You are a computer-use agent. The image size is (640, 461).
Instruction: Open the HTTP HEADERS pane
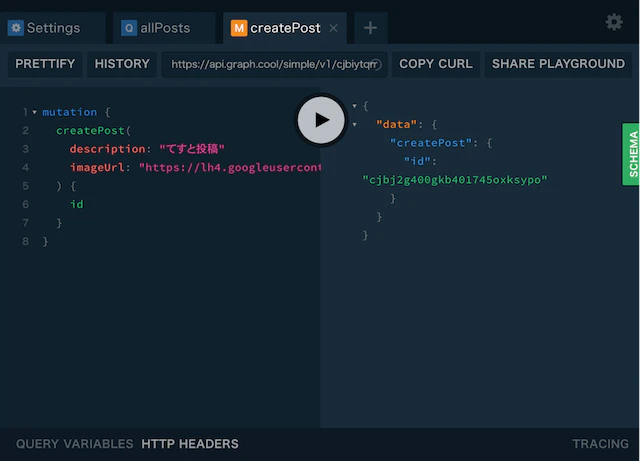(190, 444)
